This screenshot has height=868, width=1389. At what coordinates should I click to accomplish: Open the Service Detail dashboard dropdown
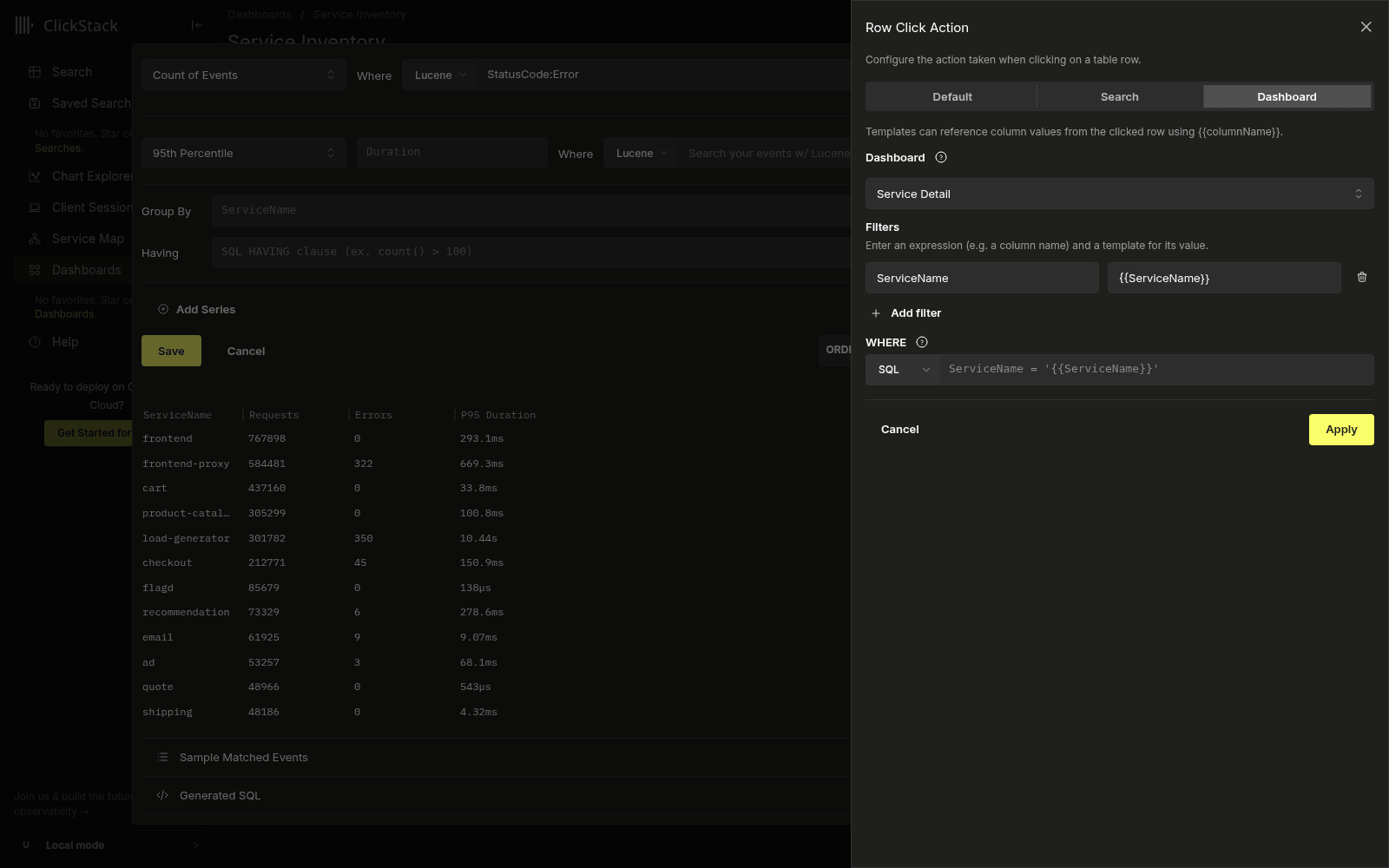click(x=1119, y=194)
